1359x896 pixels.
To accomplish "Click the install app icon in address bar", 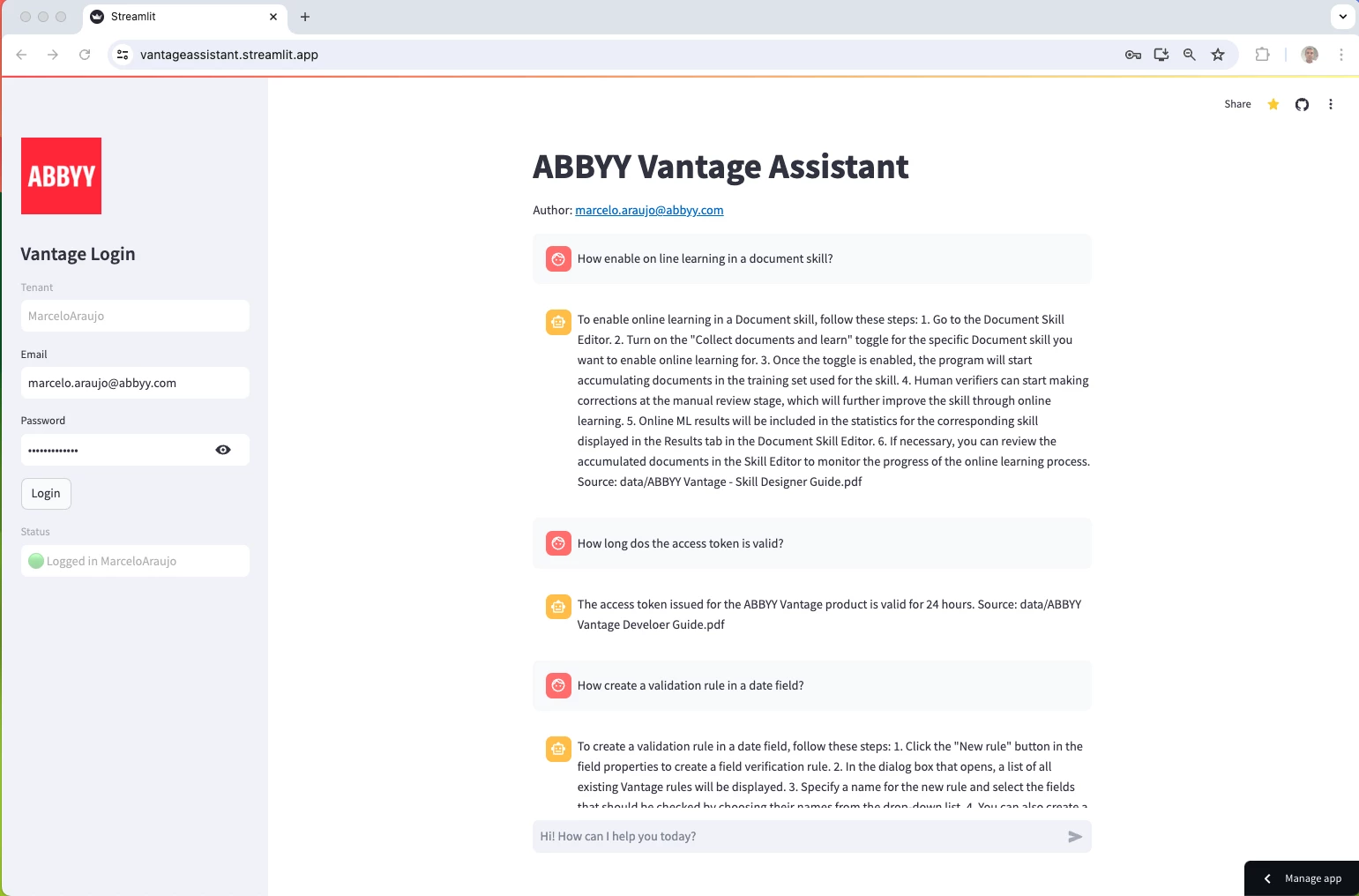I will click(1161, 55).
